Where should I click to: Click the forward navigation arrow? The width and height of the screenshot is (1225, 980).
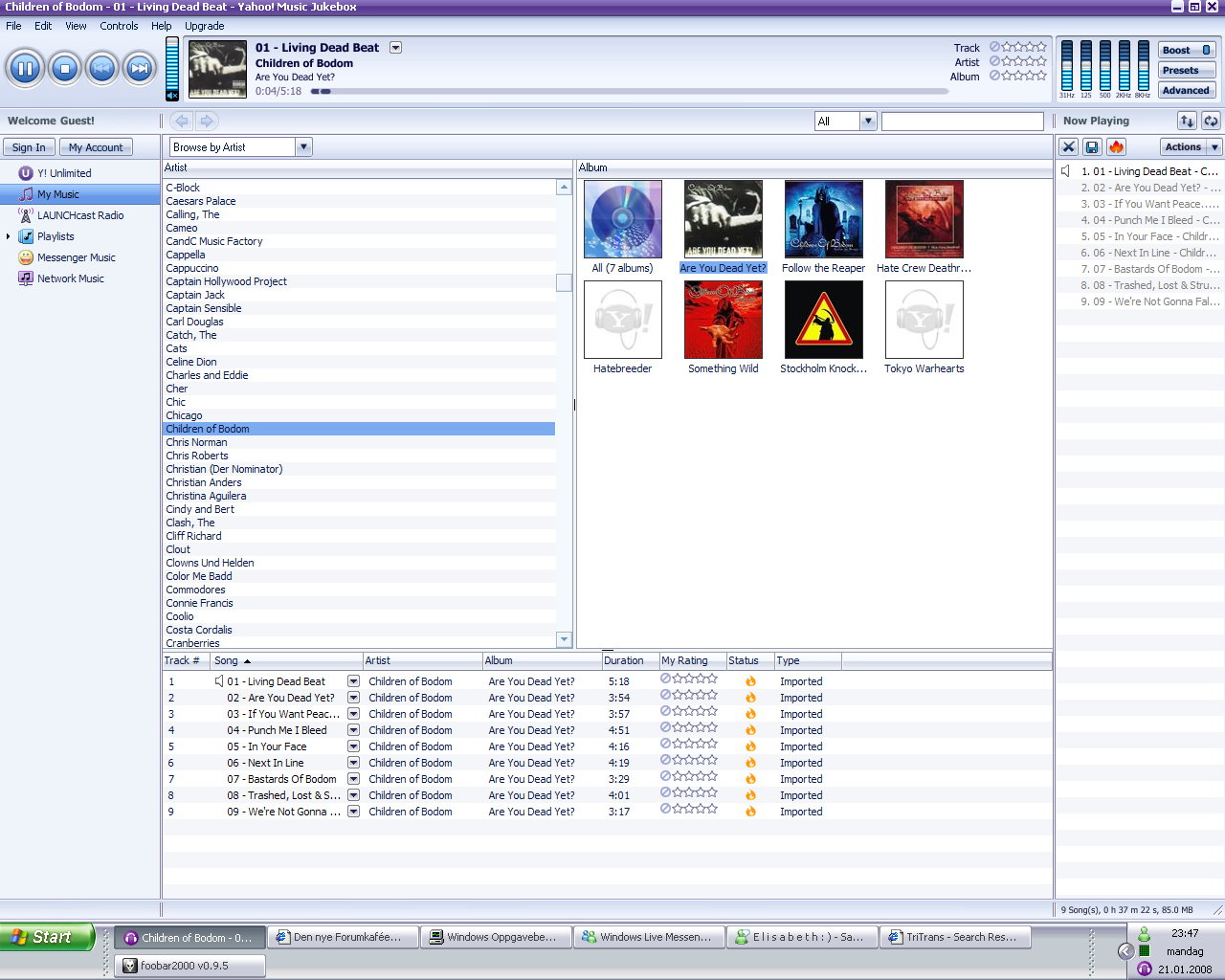(x=206, y=121)
